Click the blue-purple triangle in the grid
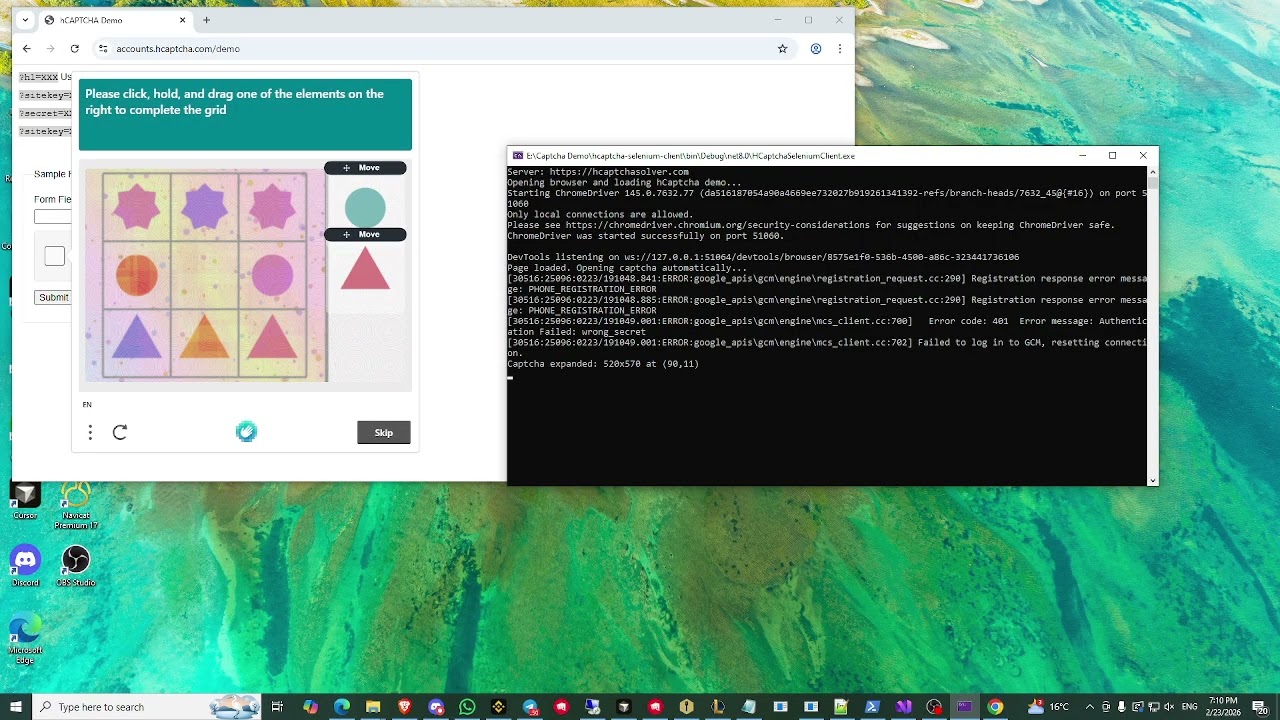This screenshot has width=1280, height=720. pos(137,337)
